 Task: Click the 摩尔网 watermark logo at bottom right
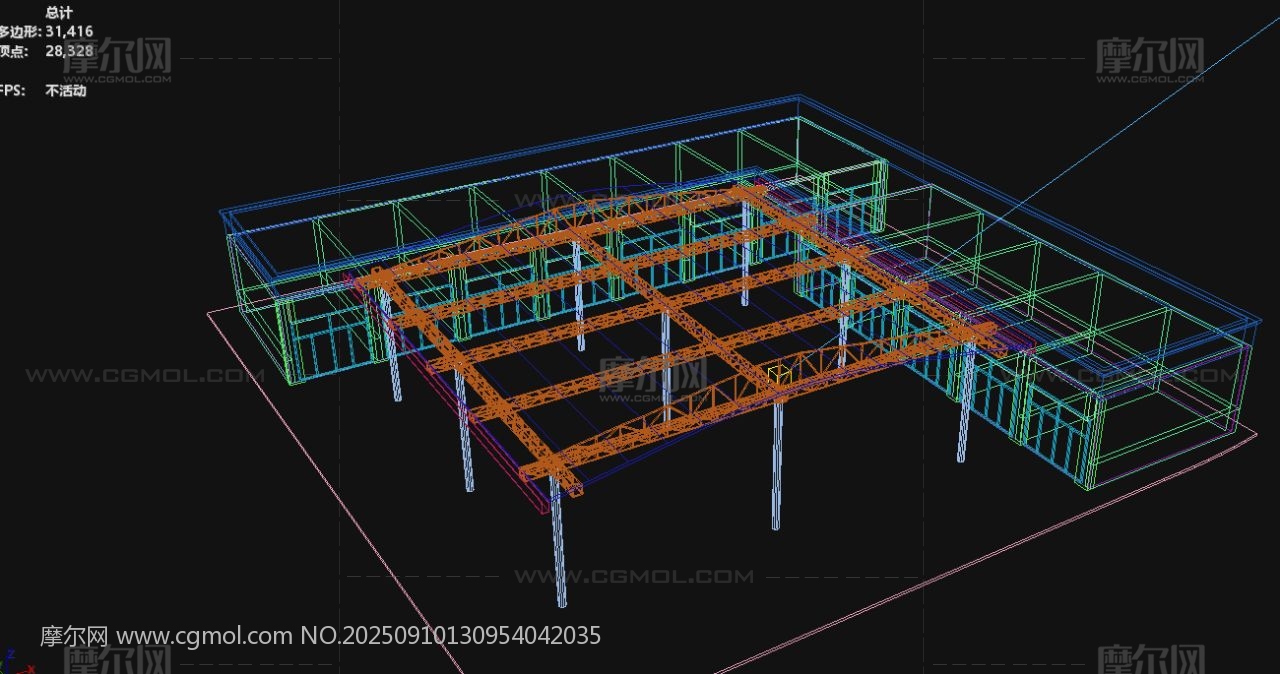tap(1150, 660)
